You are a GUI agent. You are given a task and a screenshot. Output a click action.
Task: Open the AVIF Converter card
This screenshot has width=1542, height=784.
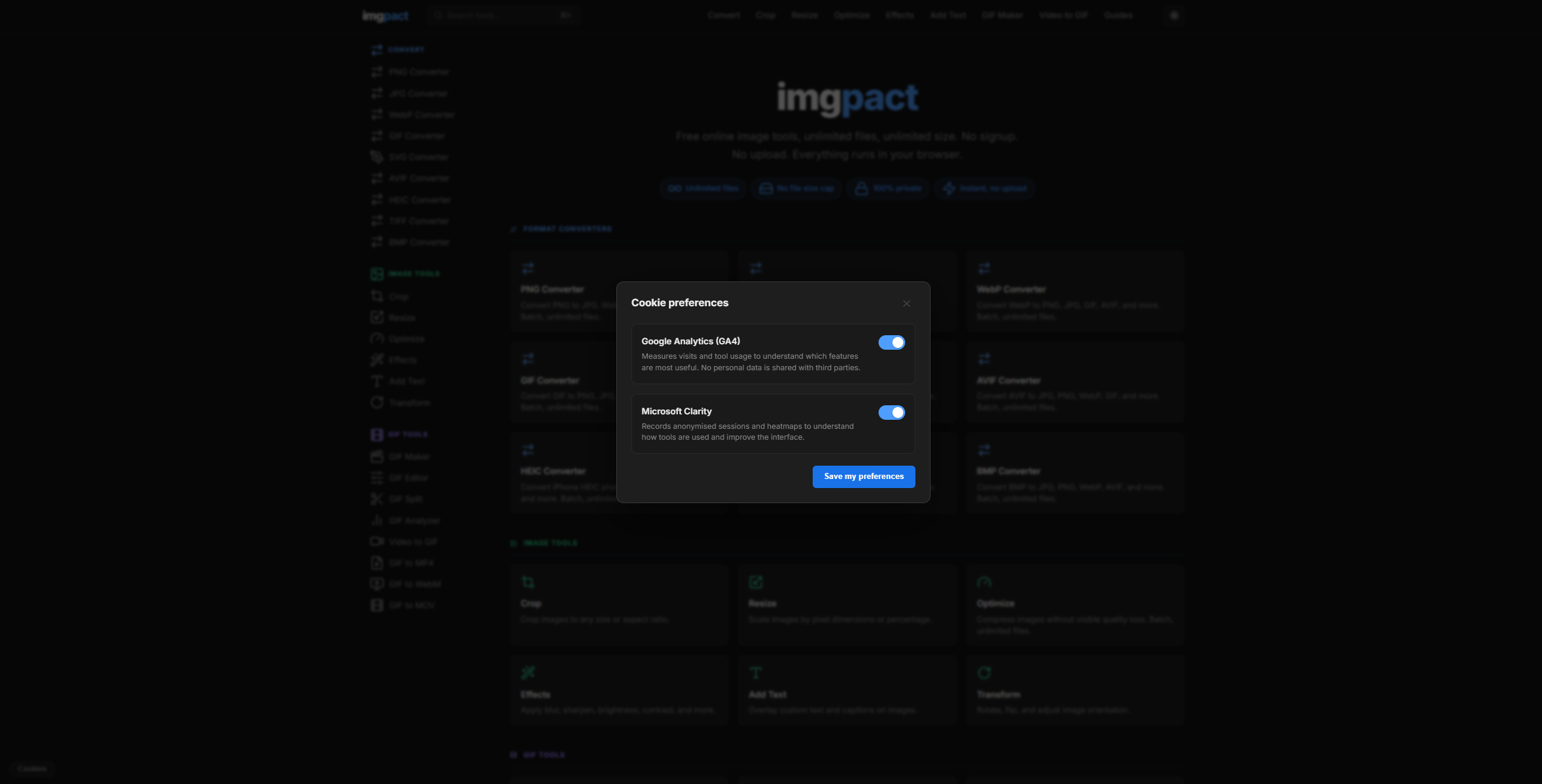click(x=1074, y=382)
